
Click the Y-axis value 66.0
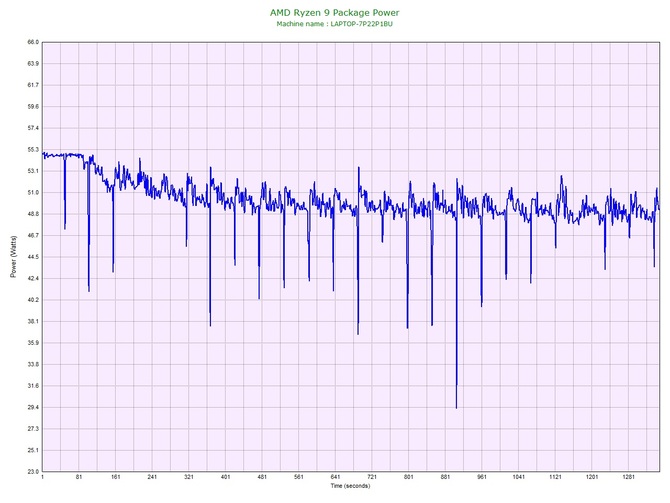[x=33, y=42]
